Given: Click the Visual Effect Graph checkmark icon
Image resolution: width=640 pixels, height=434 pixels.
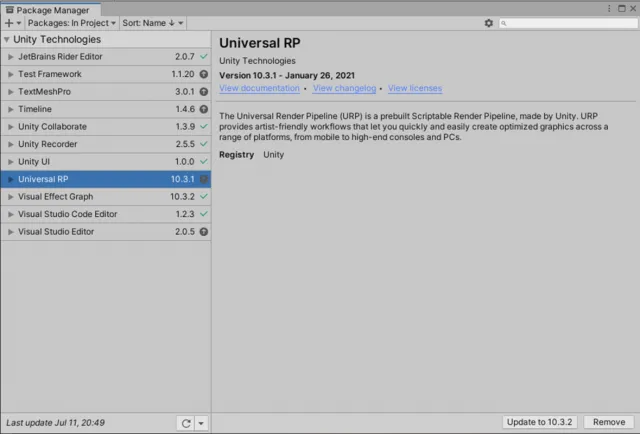Looking at the screenshot, I should pos(204,197).
